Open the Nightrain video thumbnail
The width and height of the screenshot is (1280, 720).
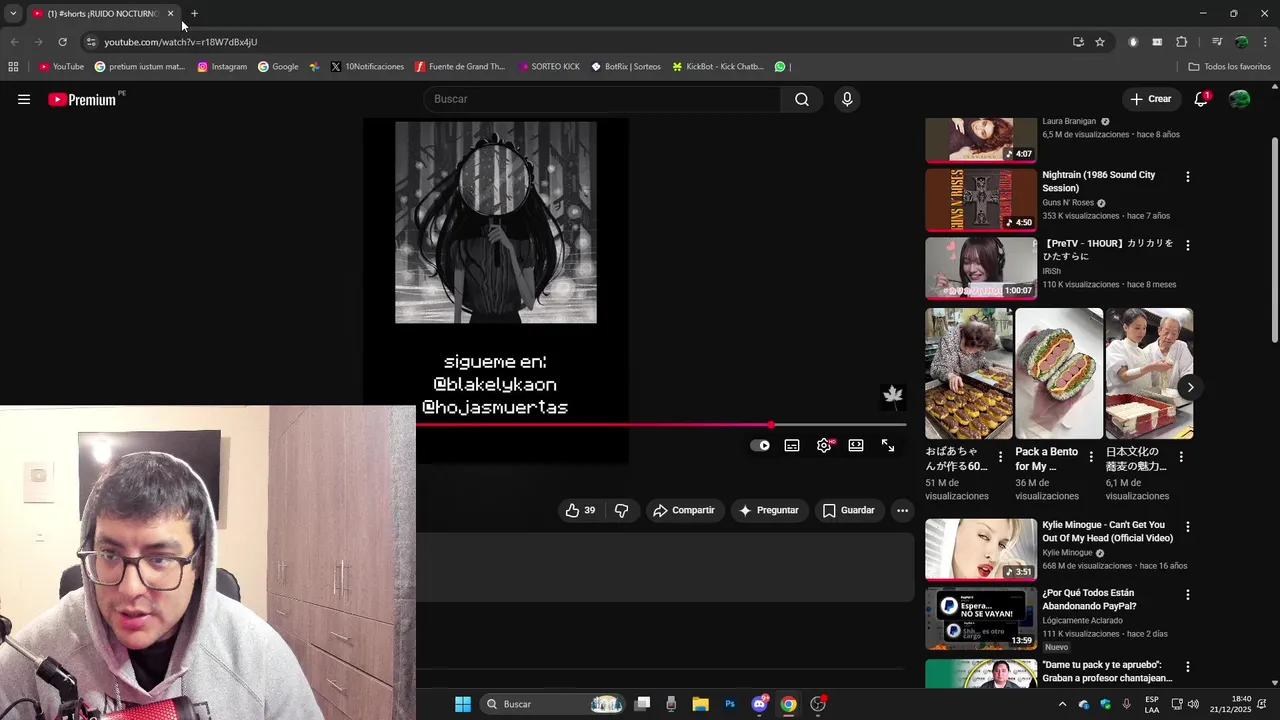[981, 200]
